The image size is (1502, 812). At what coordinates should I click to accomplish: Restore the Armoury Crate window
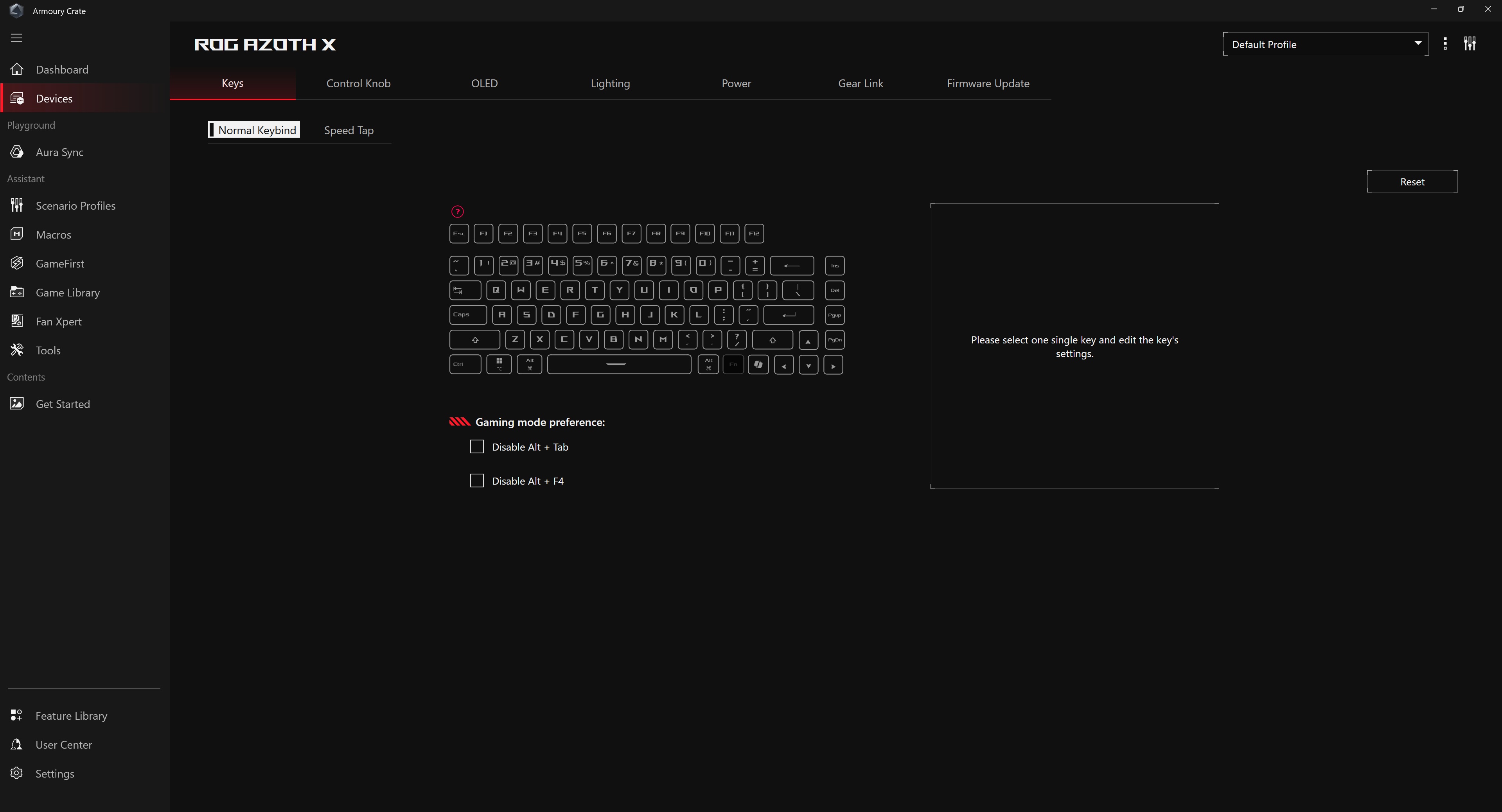click(1461, 9)
